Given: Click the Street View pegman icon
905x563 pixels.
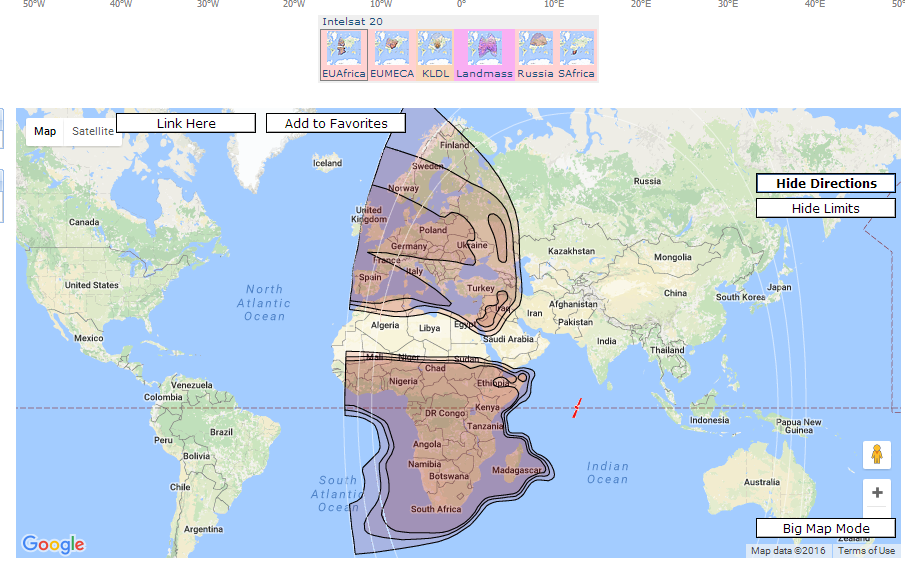Looking at the screenshot, I should click(876, 455).
